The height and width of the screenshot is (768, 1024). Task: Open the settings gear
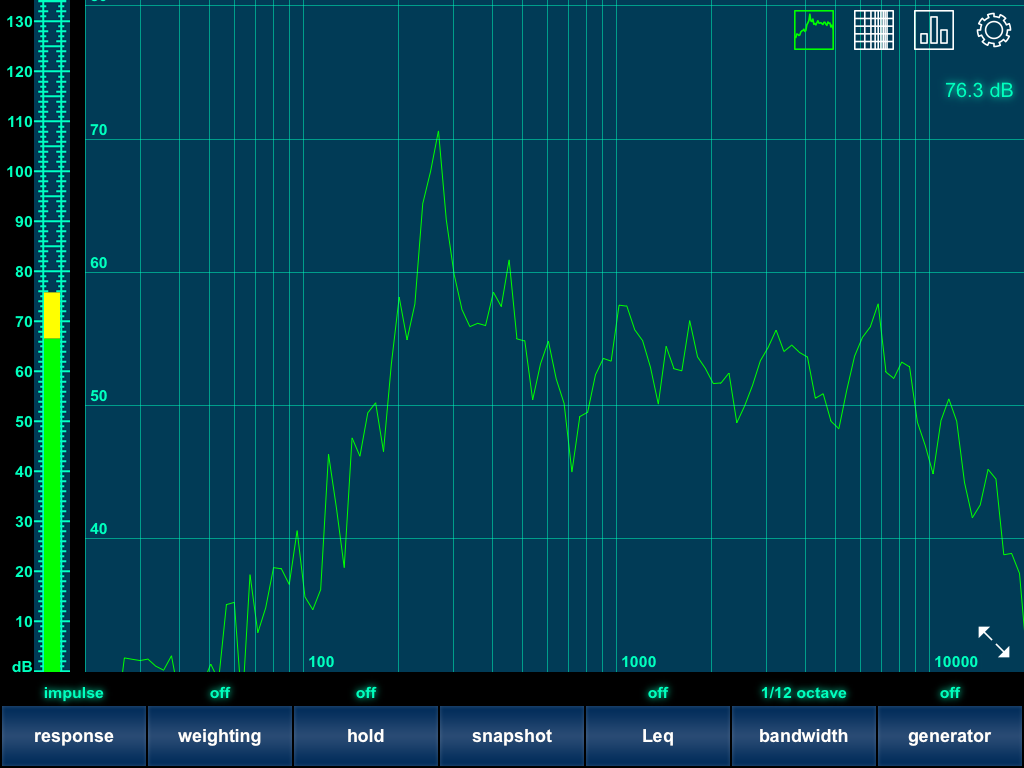tap(993, 30)
